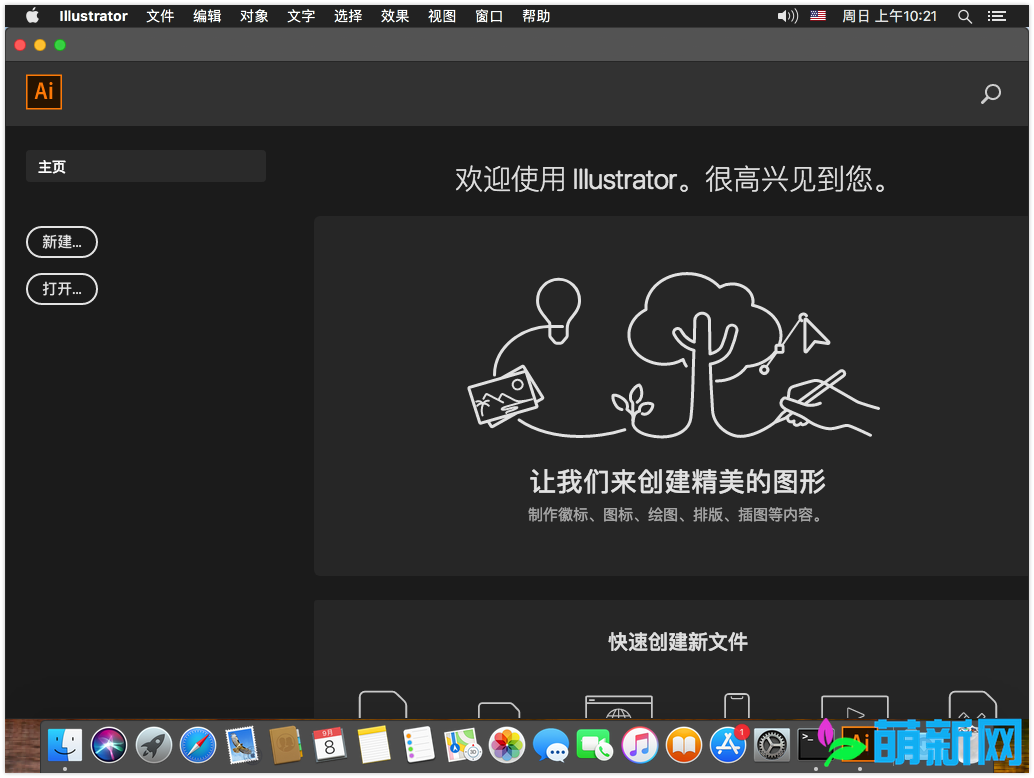Click the heading 让我们来创建精美的图形
The width and height of the screenshot is (1034, 778).
click(x=677, y=481)
